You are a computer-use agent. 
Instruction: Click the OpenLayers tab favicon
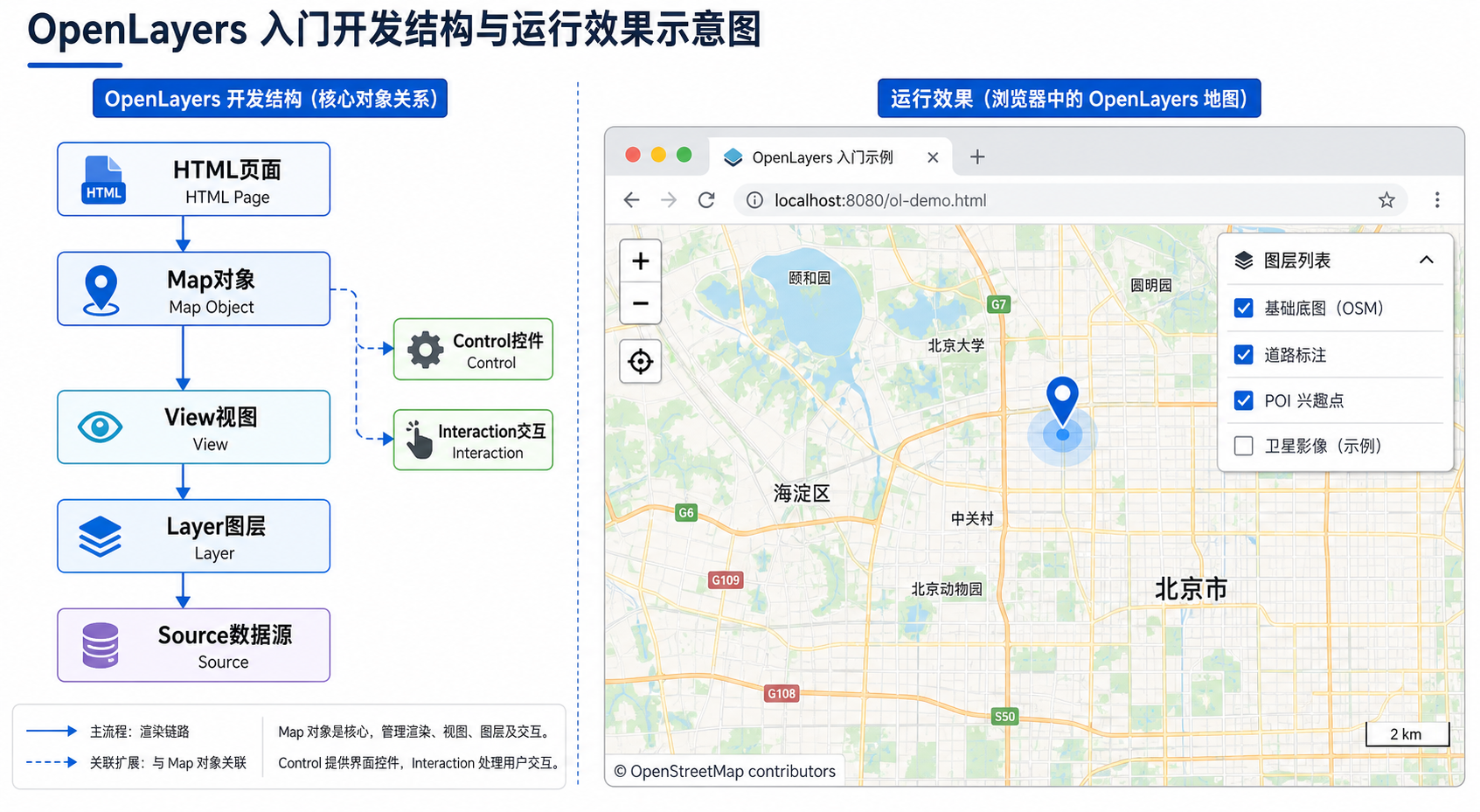tap(733, 157)
